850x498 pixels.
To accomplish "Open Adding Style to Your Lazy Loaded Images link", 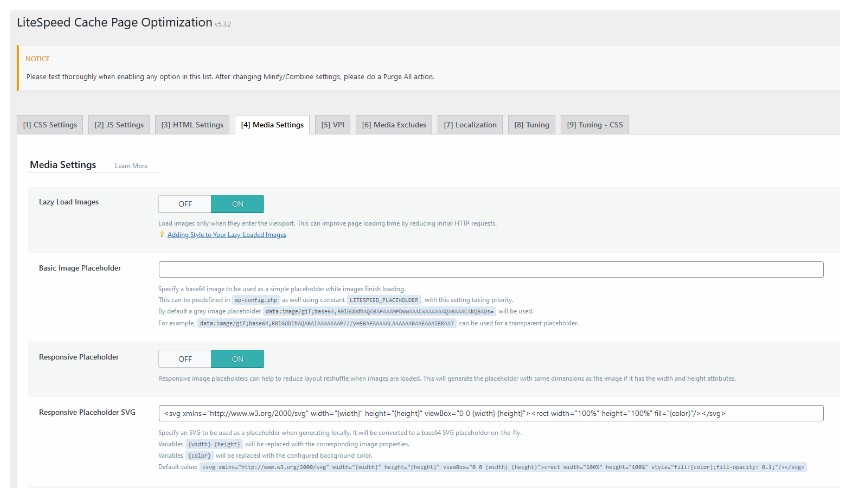I will tap(227, 235).
